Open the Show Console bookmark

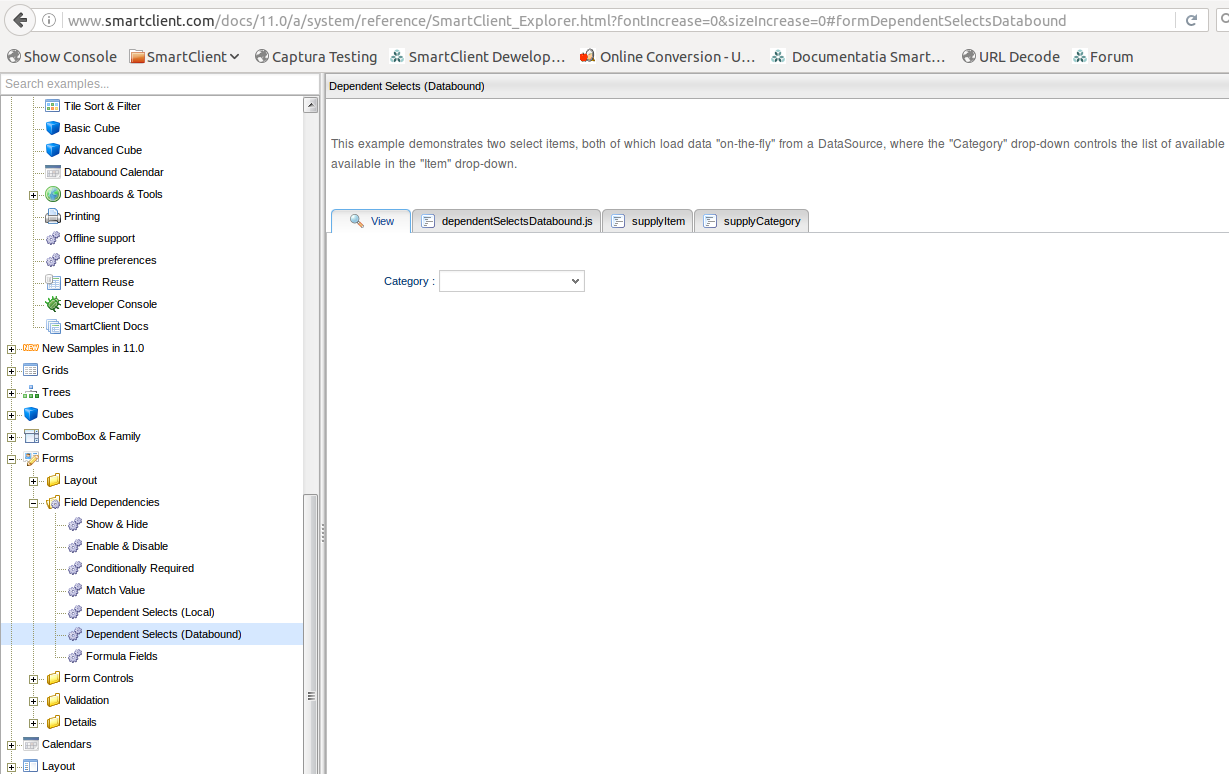click(62, 57)
